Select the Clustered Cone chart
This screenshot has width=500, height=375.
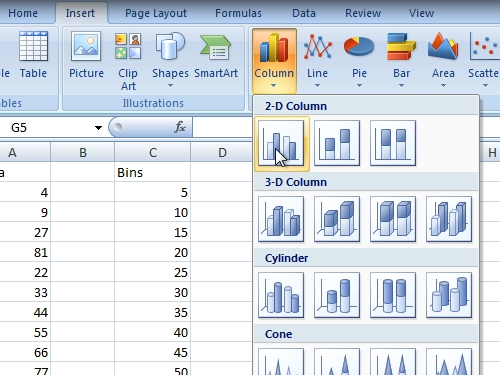click(281, 362)
